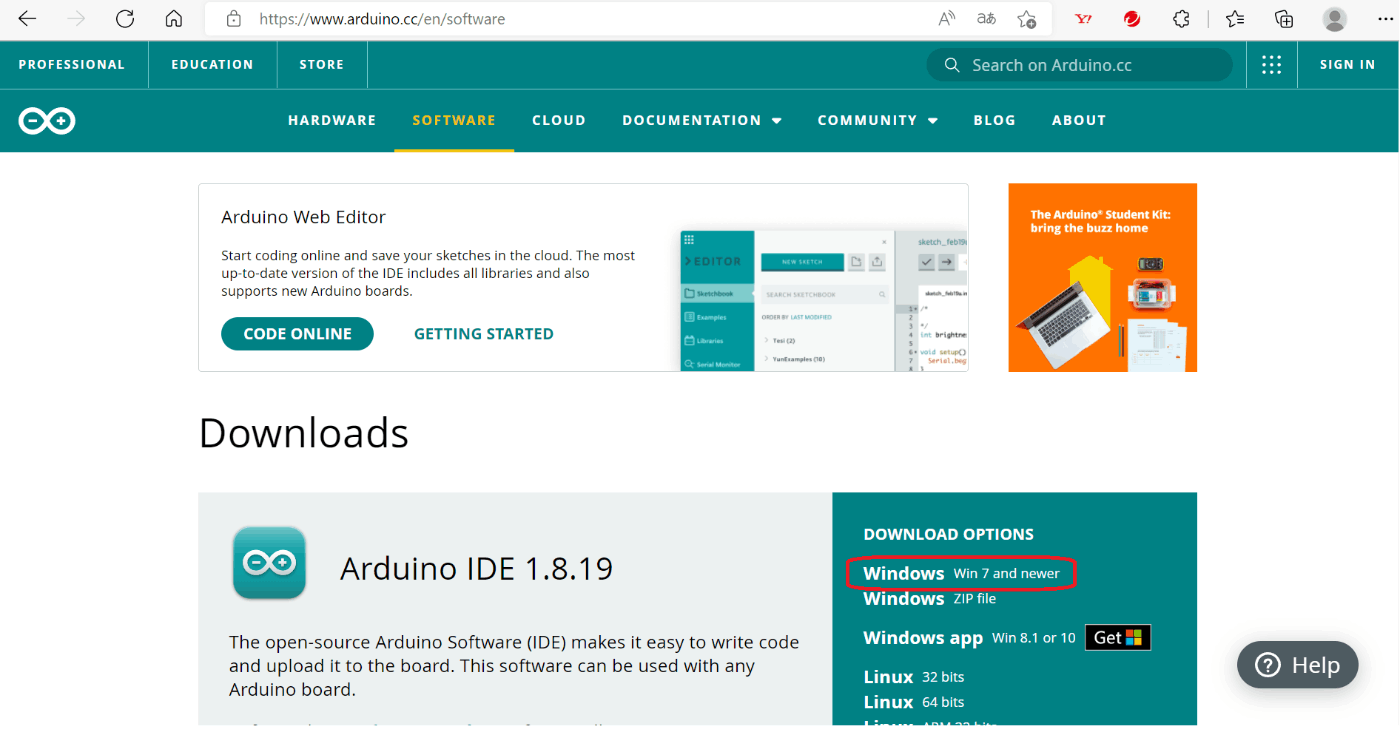Expand the Community dropdown arrow
This screenshot has height=732, width=1400.
click(x=932, y=121)
